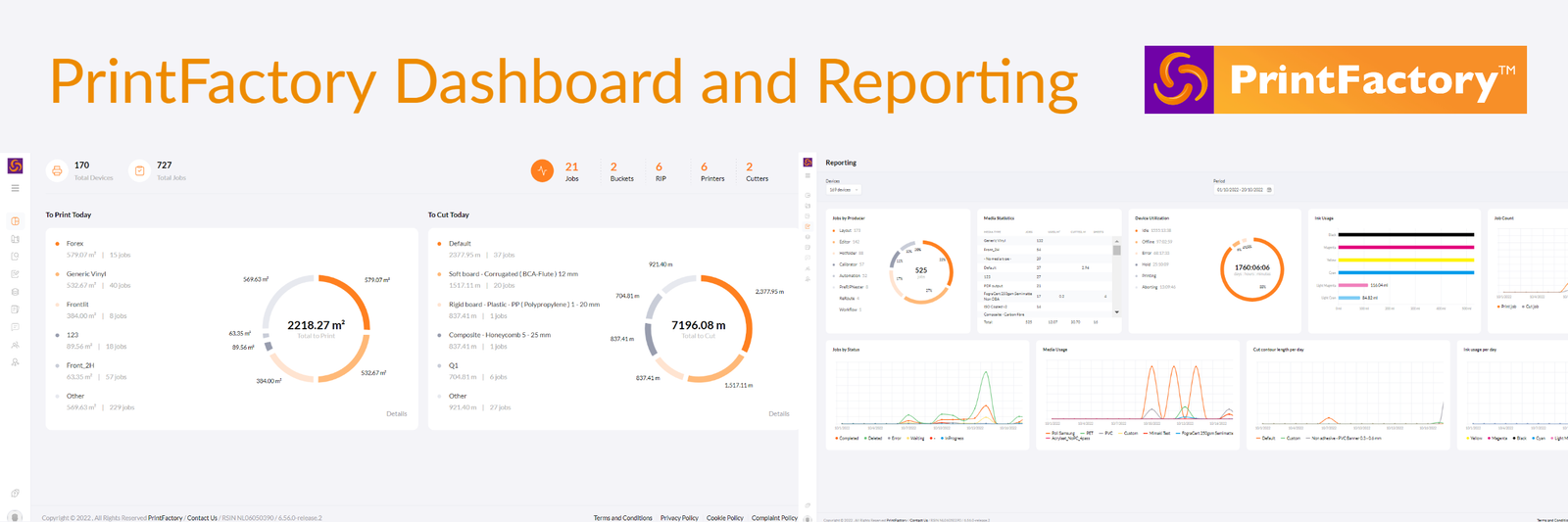This screenshot has width=1568, height=522.
Task: Click the yellow ink usage bar
Action: point(1405,260)
